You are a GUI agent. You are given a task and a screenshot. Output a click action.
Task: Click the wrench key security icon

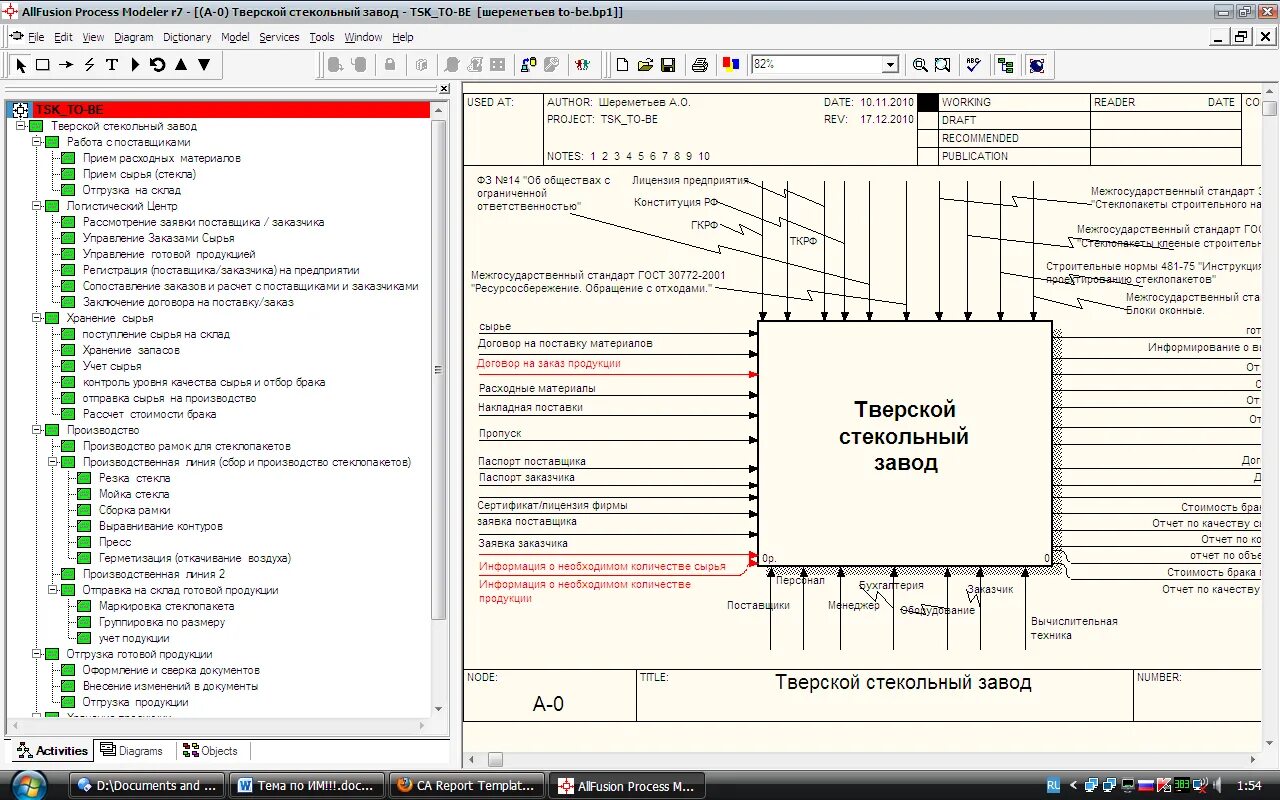[x=552, y=65]
